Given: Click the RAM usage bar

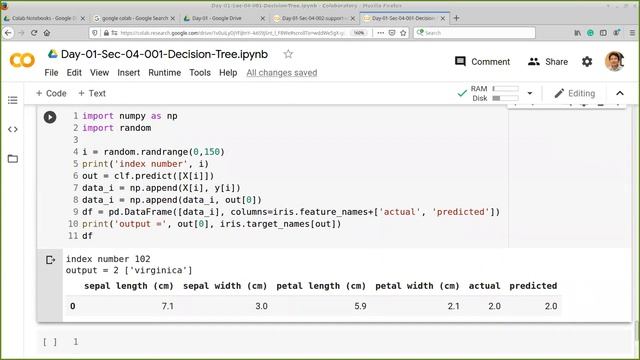Looking at the screenshot, I should pyautogui.click(x=505, y=89).
